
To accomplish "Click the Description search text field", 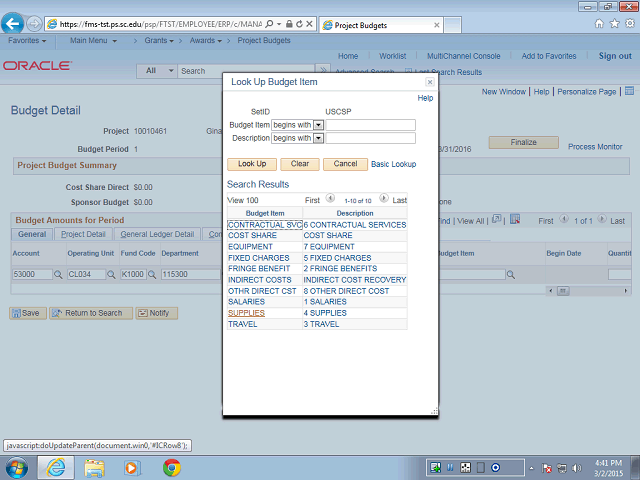I will (371, 138).
